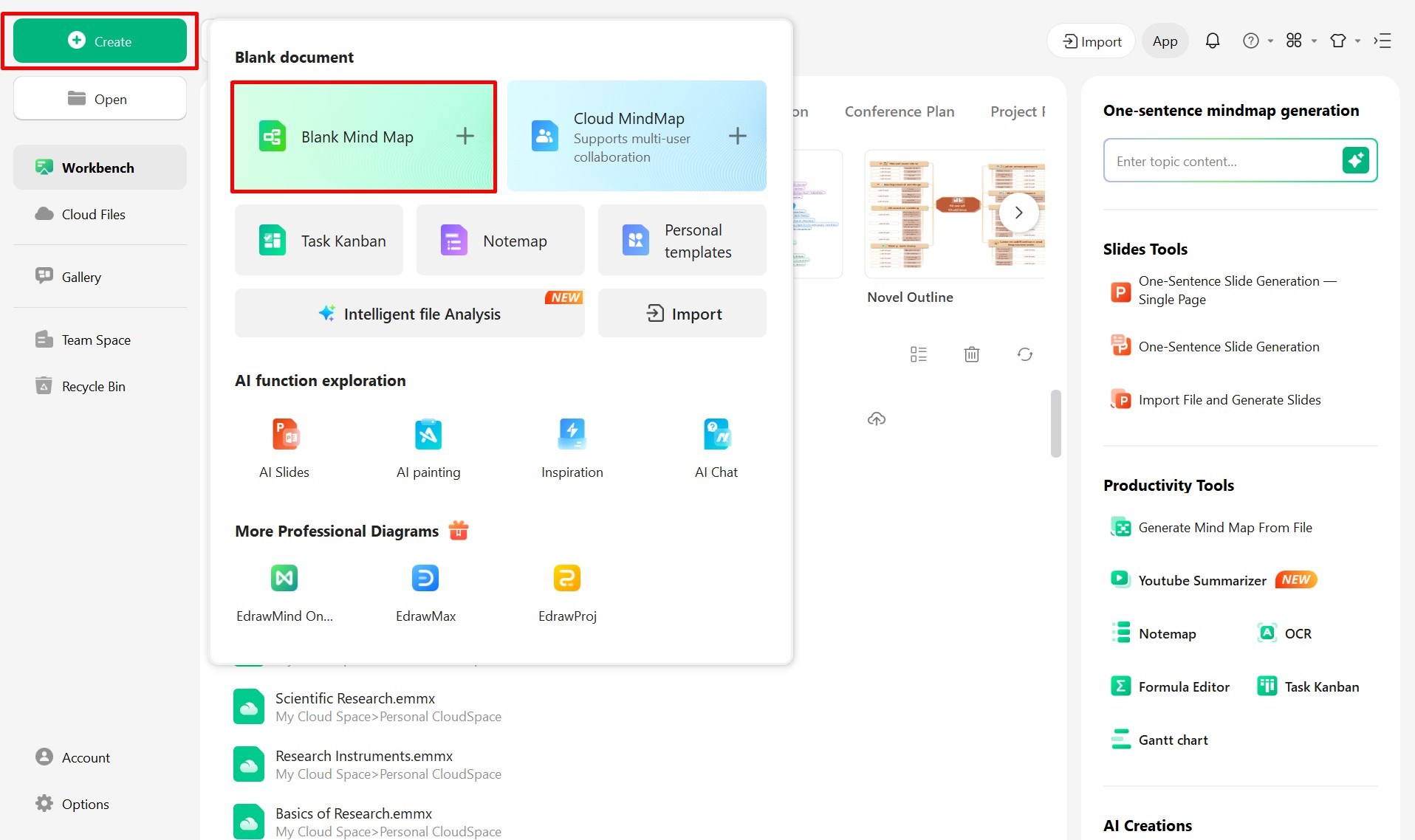Go to Cloud Files section
The image size is (1415, 840).
point(93,214)
